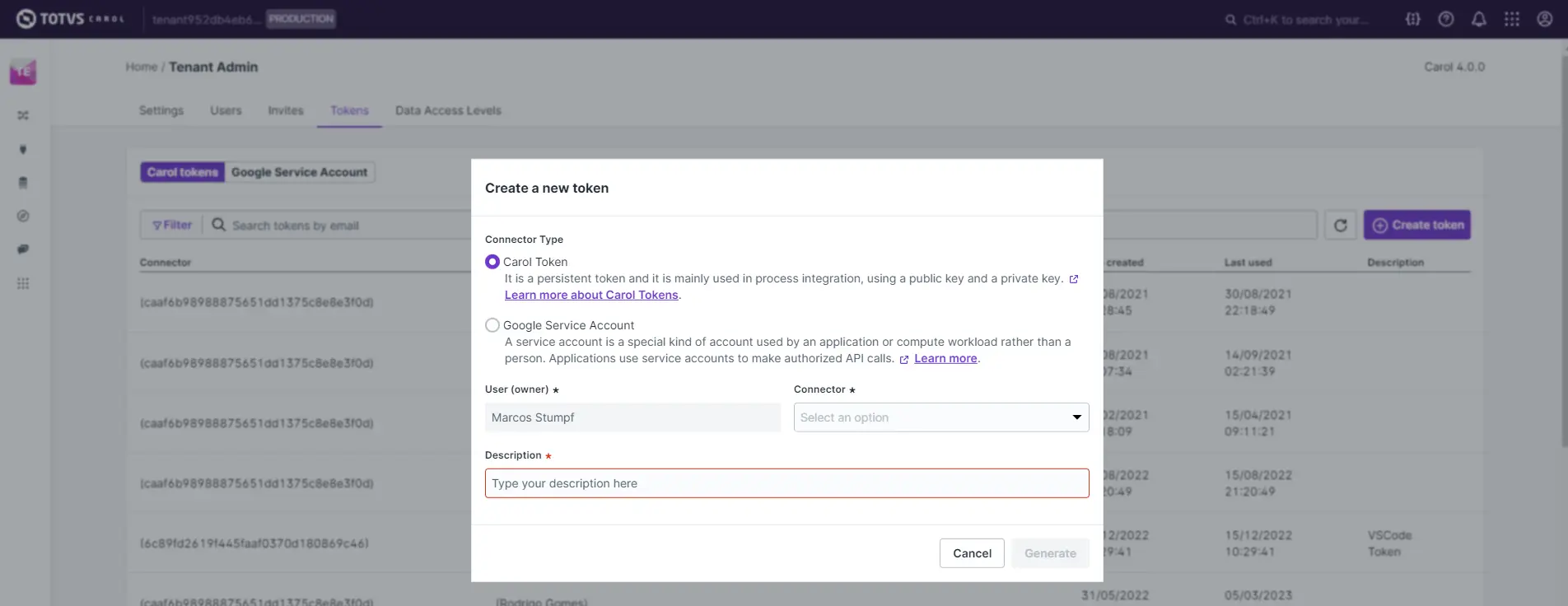Click the PRODUCTION environment badge
The height and width of the screenshot is (606, 1568).
tap(301, 19)
